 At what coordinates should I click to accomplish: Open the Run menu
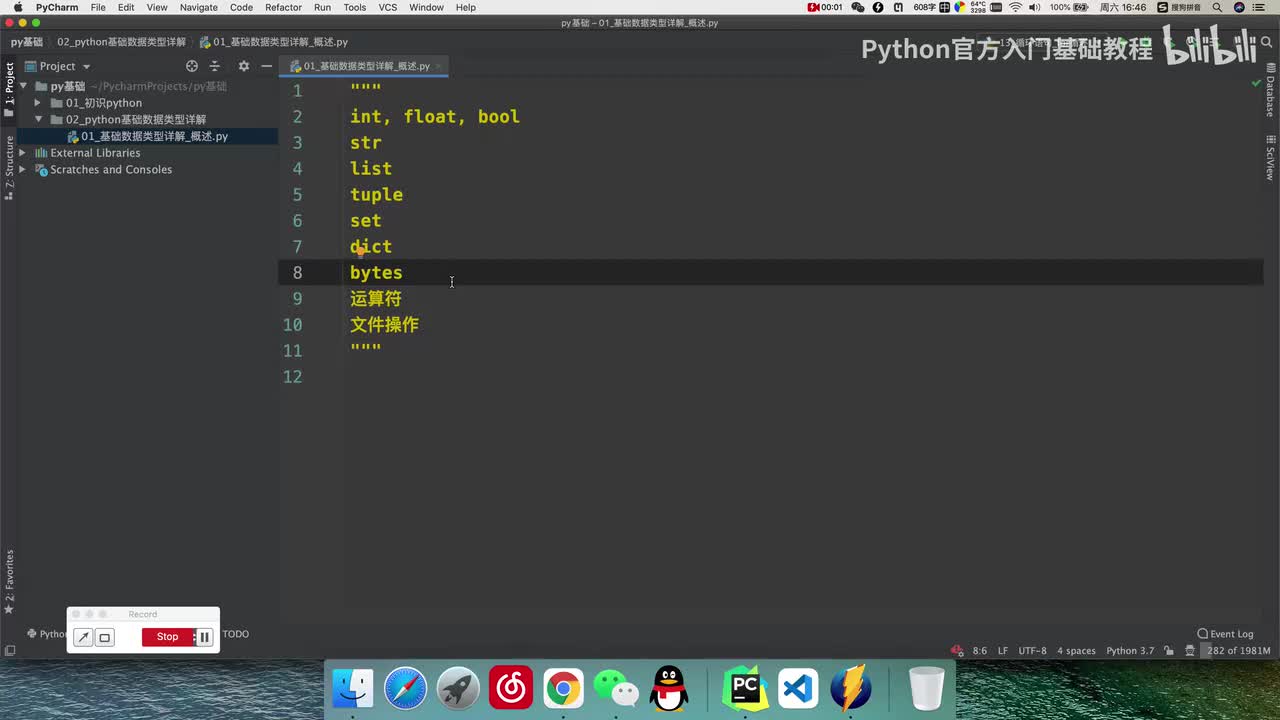tap(322, 7)
